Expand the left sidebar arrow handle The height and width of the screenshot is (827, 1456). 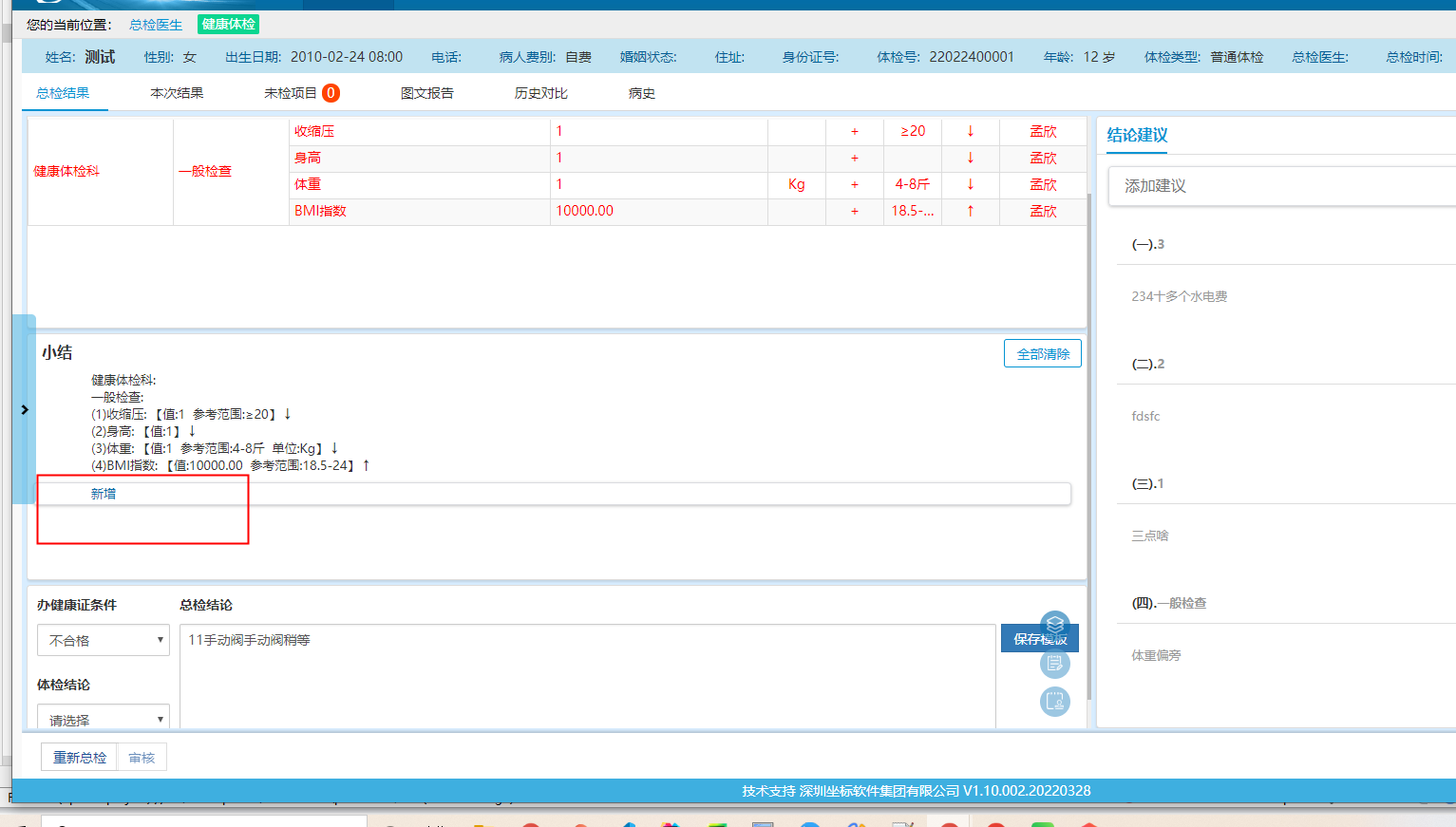pos(24,409)
